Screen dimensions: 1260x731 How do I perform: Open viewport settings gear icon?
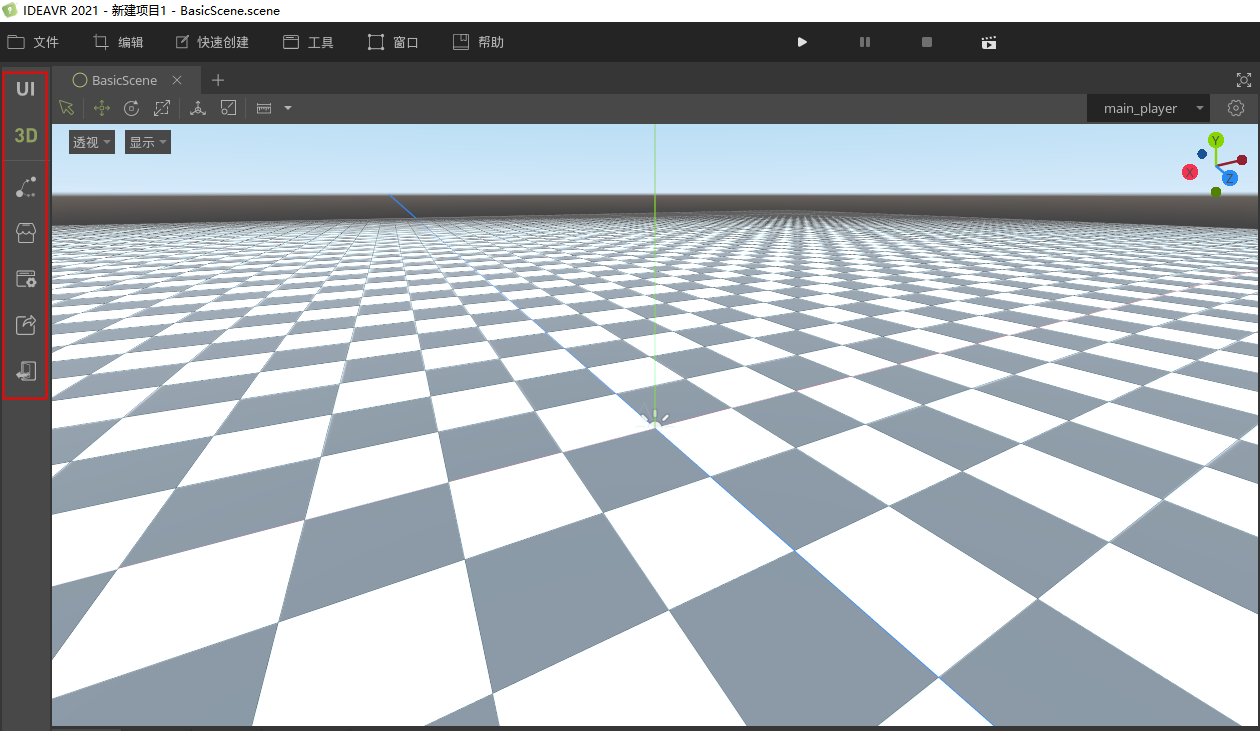[1236, 108]
